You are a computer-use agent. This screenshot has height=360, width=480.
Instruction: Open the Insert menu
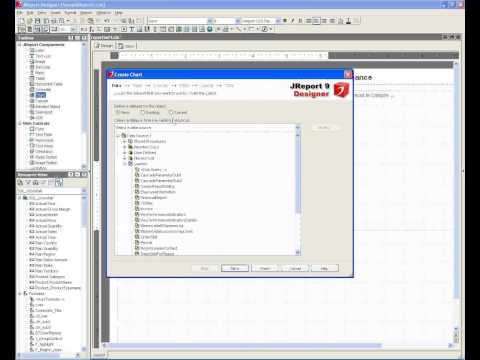(55, 13)
